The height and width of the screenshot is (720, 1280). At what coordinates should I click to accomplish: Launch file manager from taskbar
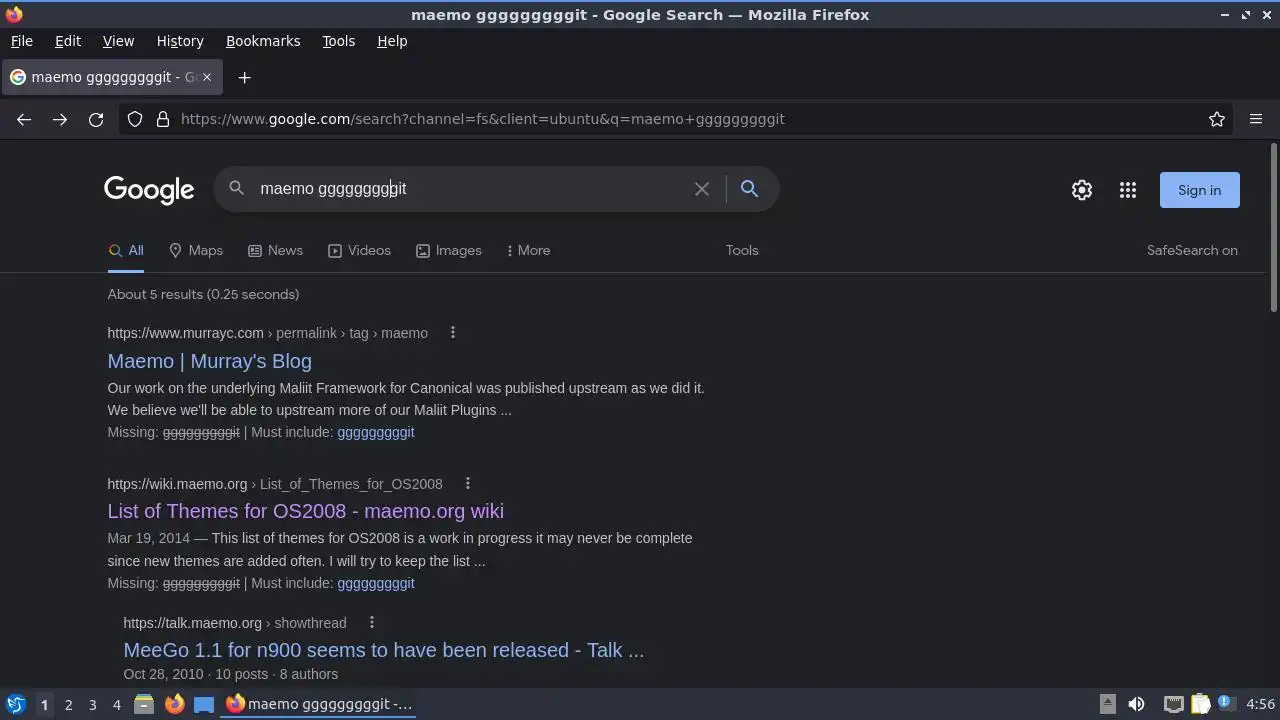144,704
